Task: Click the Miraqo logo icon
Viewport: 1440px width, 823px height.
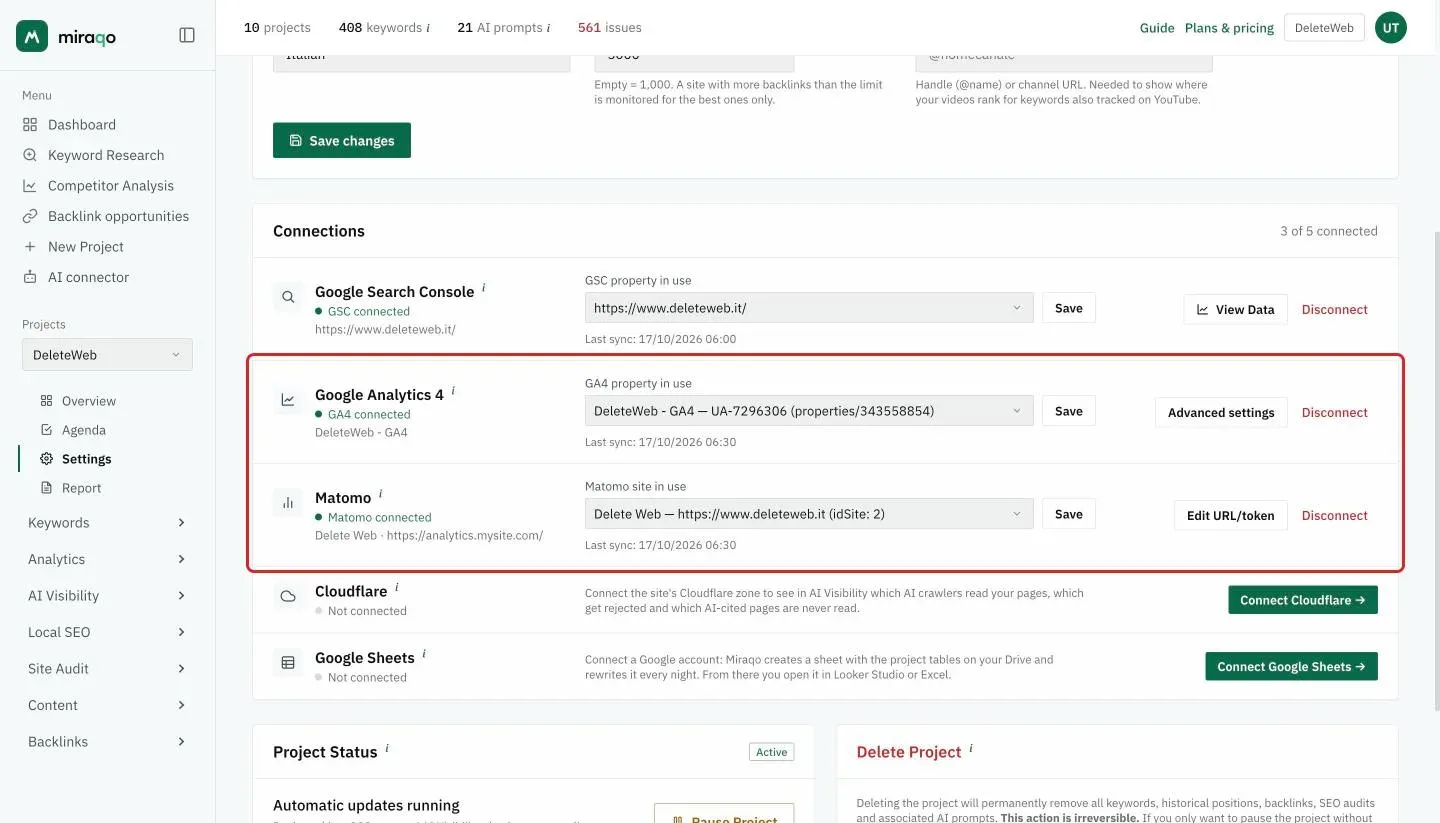Action: 32,36
